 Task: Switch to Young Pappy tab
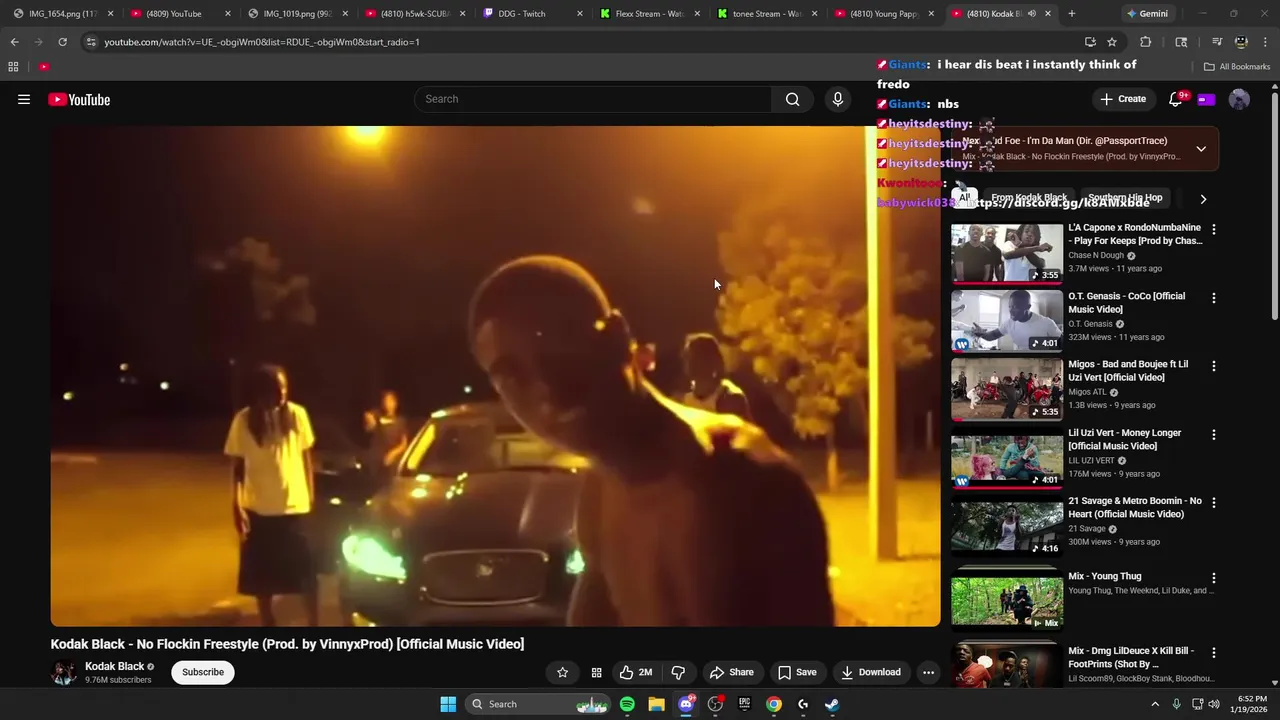coord(883,14)
